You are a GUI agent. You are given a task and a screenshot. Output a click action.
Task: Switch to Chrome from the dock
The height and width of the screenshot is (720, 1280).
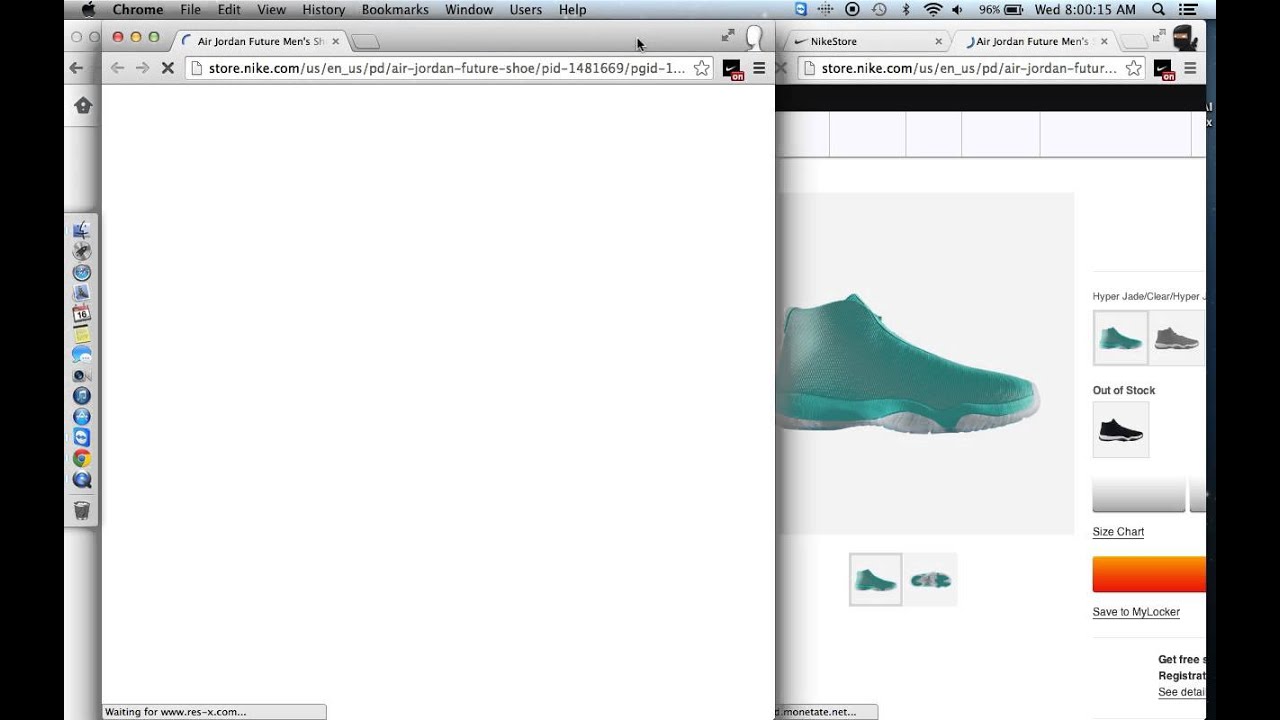pos(82,459)
